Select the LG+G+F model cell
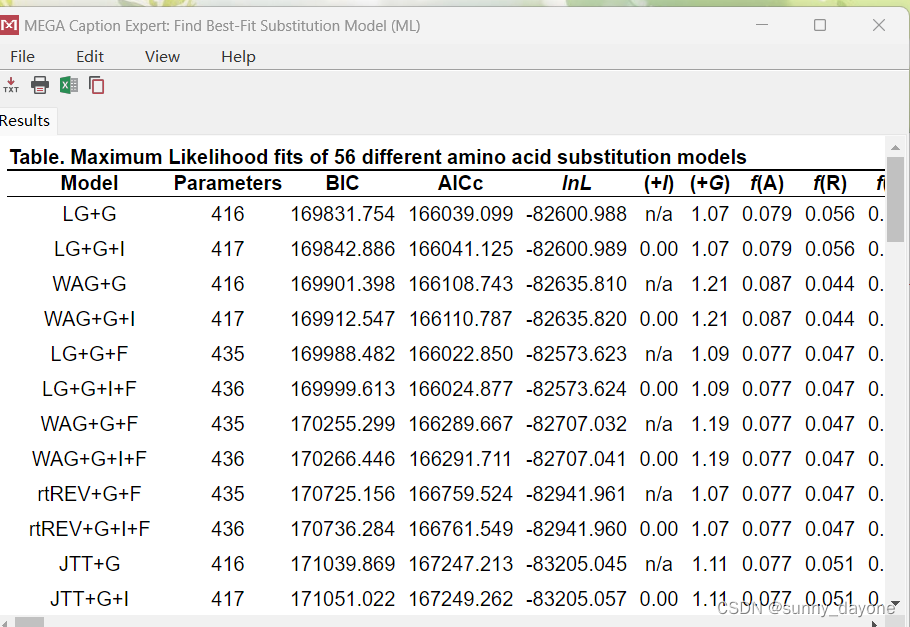Image resolution: width=910 pixels, height=627 pixels. [89, 354]
